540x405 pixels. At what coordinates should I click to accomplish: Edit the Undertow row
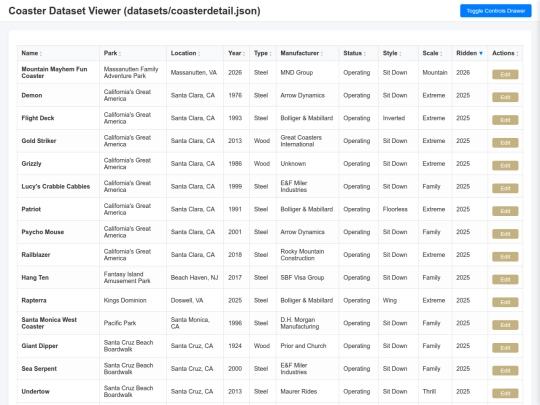(505, 393)
